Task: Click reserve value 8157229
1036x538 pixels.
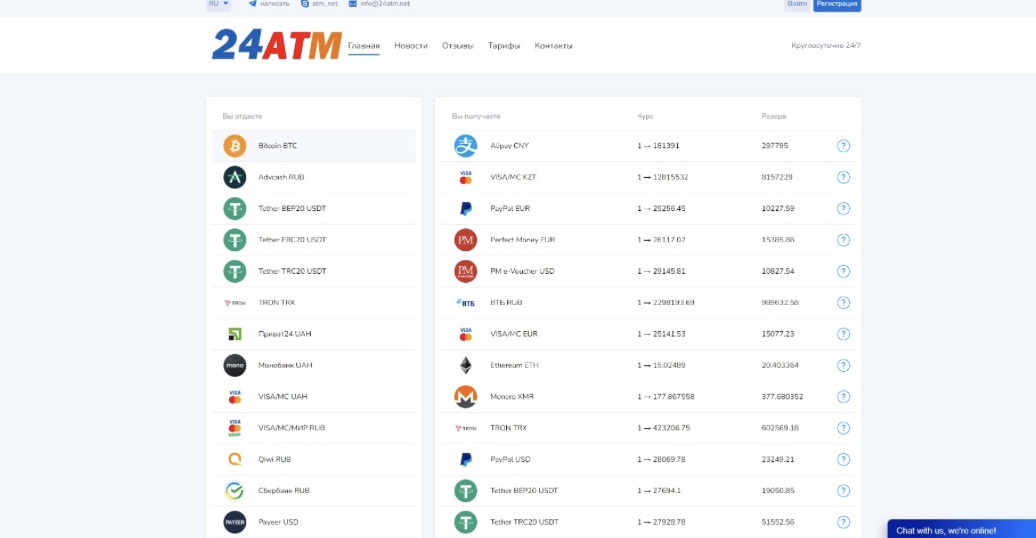Action: click(x=777, y=177)
